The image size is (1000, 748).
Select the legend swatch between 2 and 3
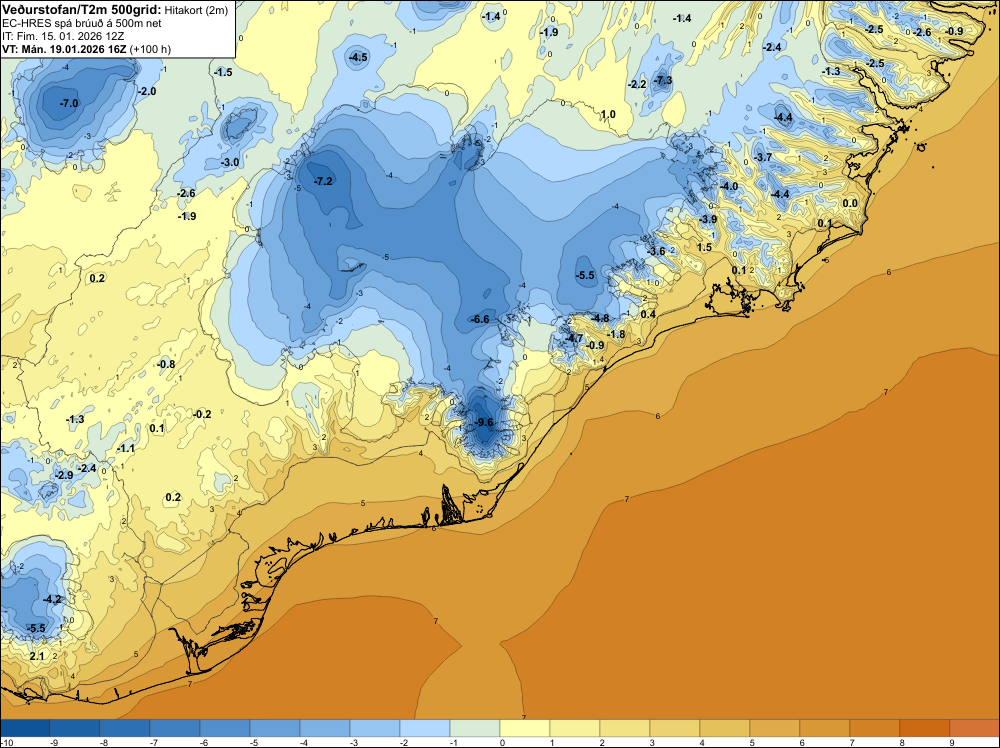[x=625, y=728]
